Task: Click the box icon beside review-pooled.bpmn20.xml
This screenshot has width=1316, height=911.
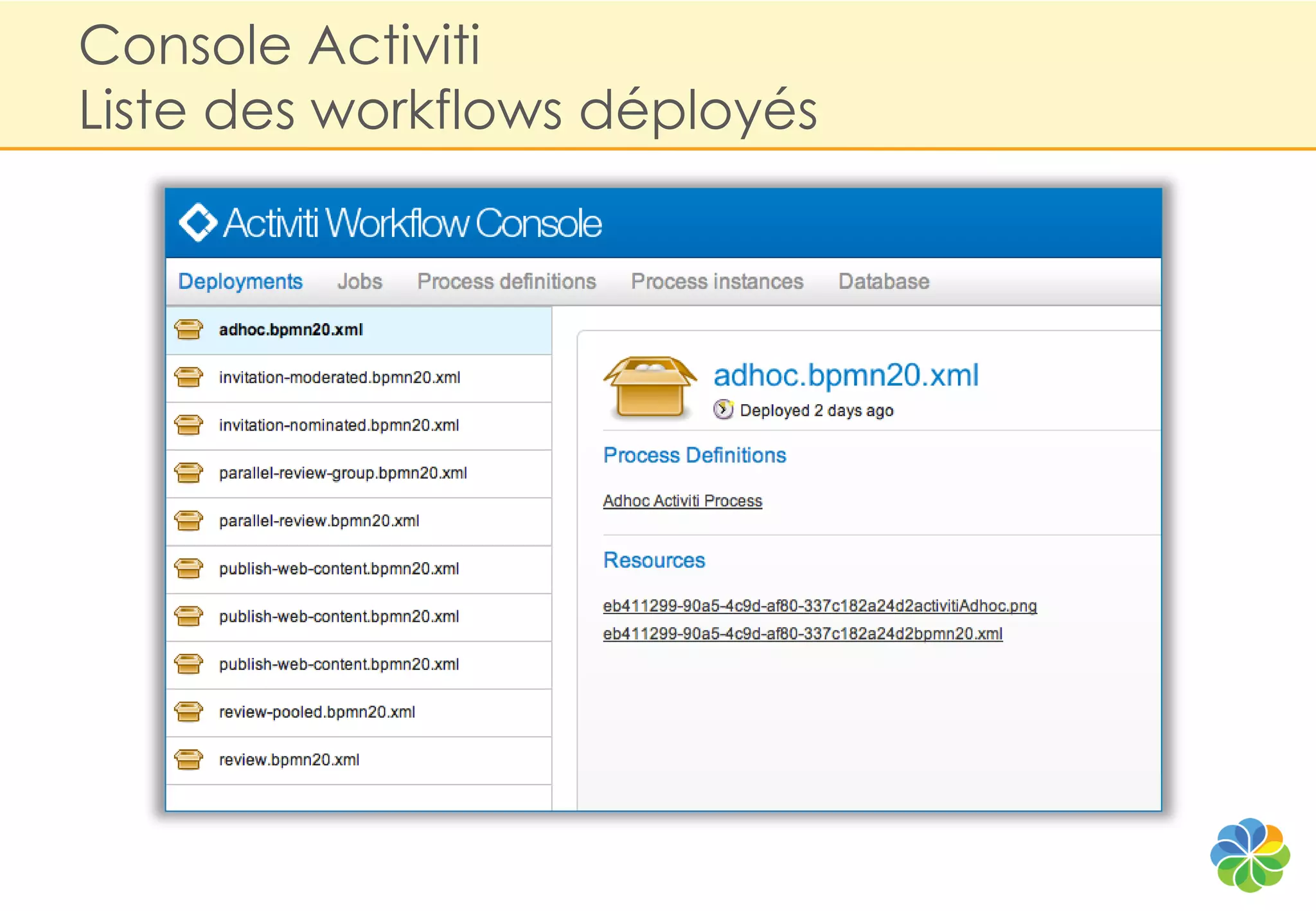Action: tap(188, 712)
